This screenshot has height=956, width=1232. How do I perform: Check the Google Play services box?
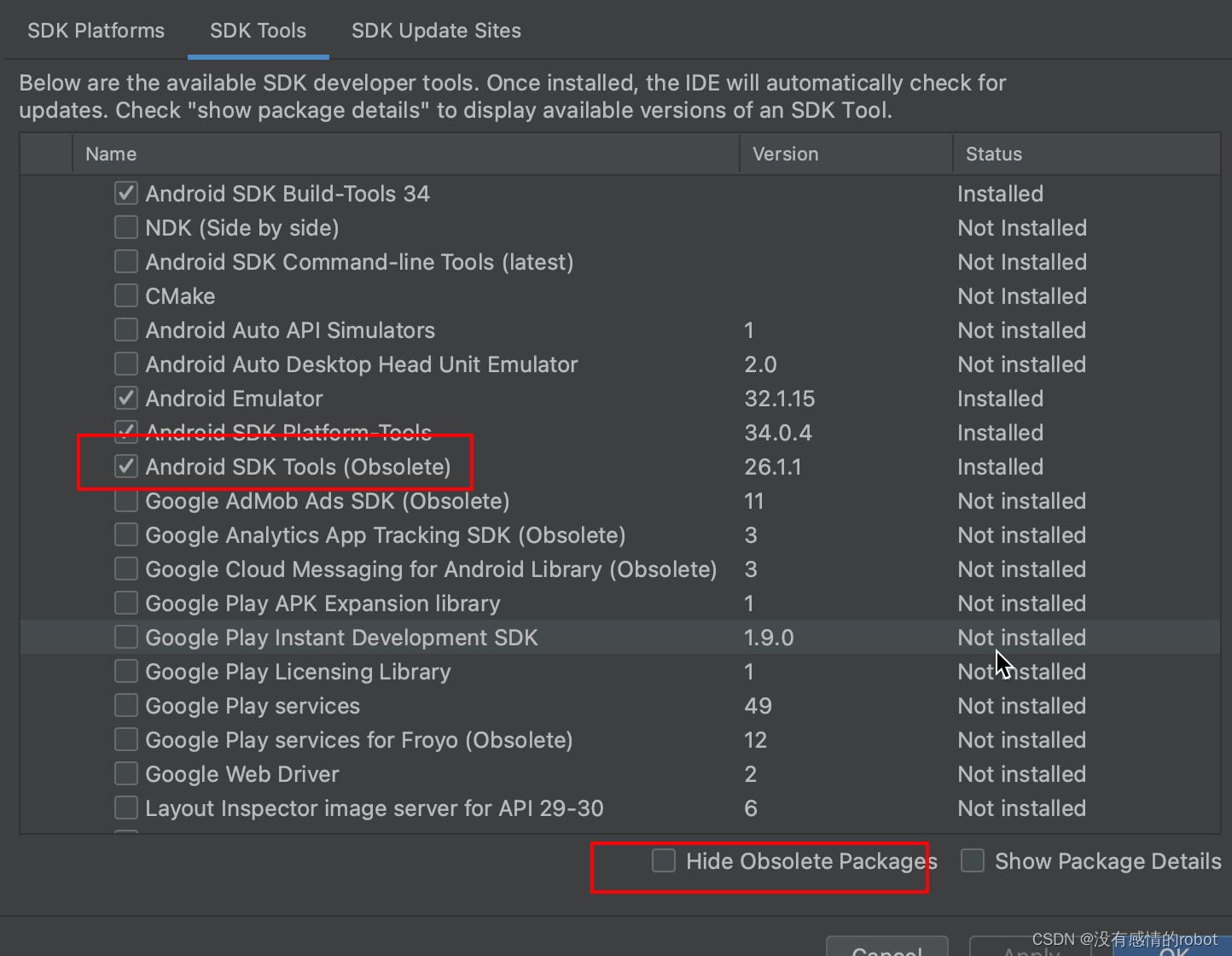coord(126,705)
